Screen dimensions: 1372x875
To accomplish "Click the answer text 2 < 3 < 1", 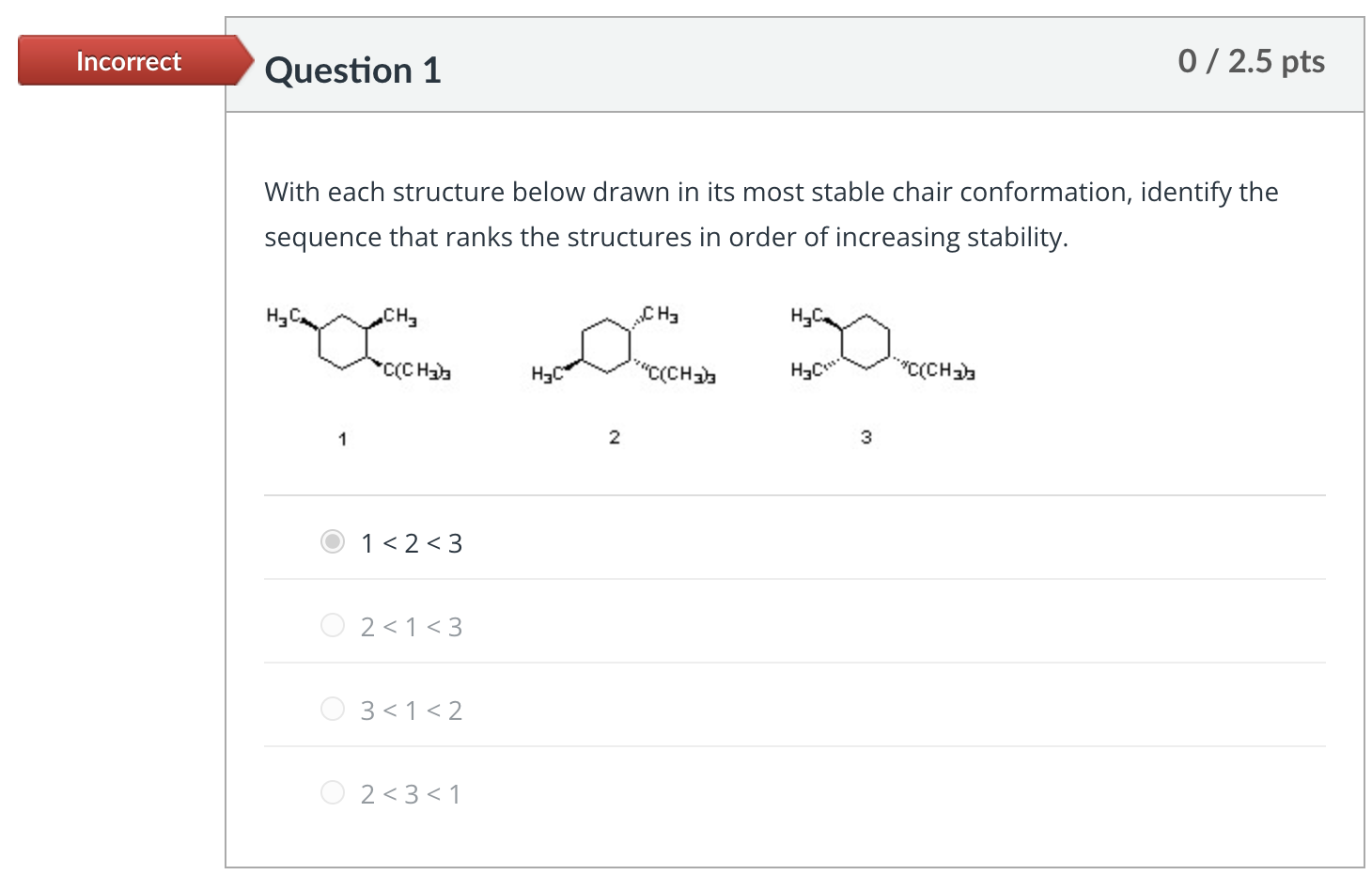I will point(411,794).
